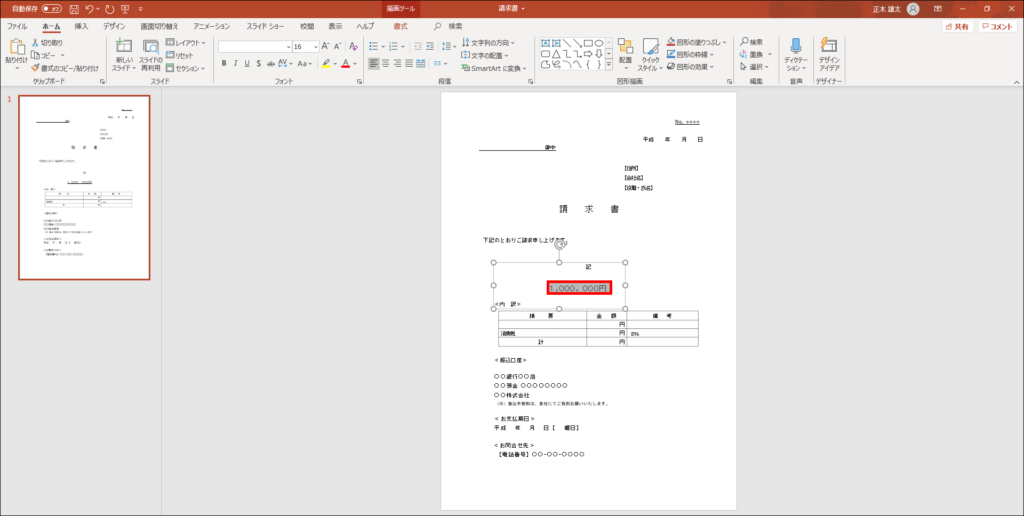Open the Layout (レイアウト) dropdown
Screen dimensions: 1024x516
click(185, 43)
